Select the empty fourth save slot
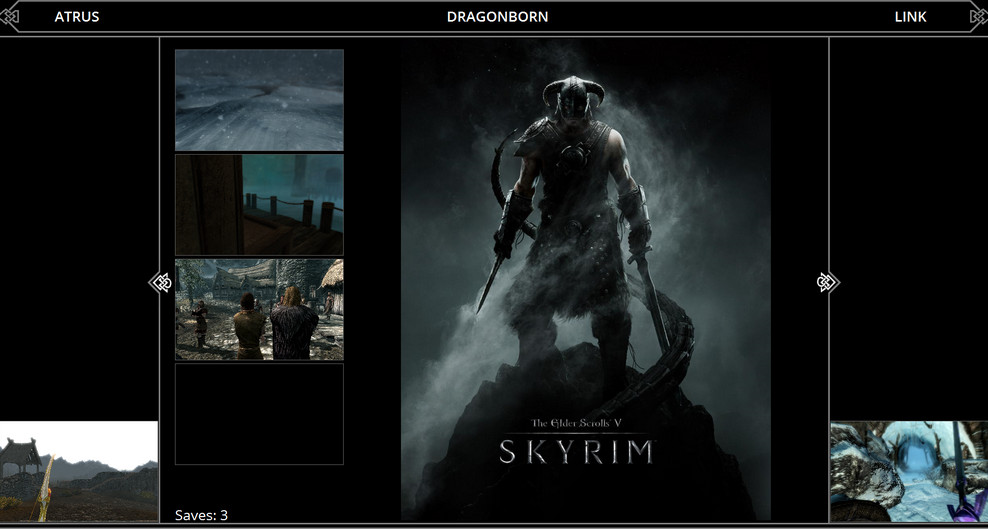The image size is (988, 529). click(x=259, y=414)
